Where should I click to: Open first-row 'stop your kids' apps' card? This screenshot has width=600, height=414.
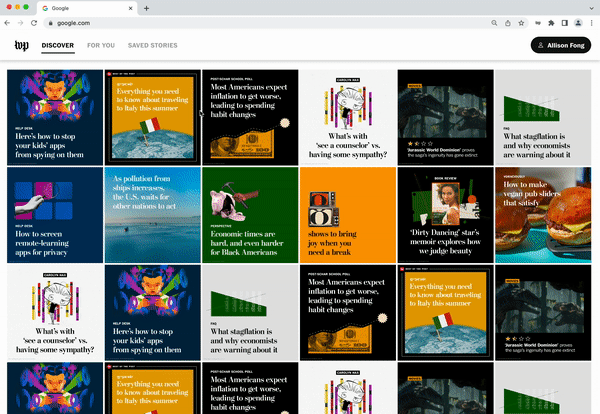click(55, 117)
